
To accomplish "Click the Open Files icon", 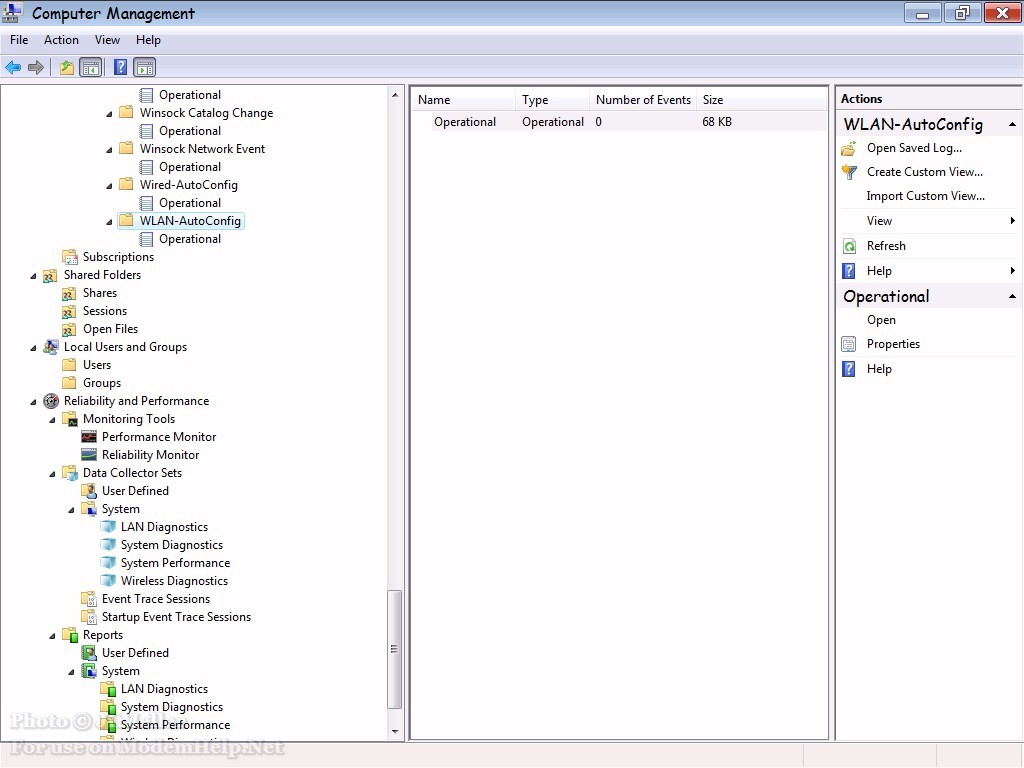I will [69, 330].
